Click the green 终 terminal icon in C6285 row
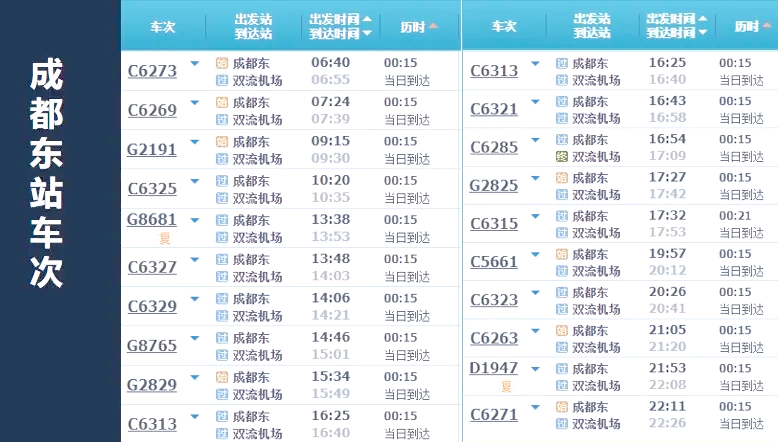The image size is (778, 442). (x=562, y=157)
